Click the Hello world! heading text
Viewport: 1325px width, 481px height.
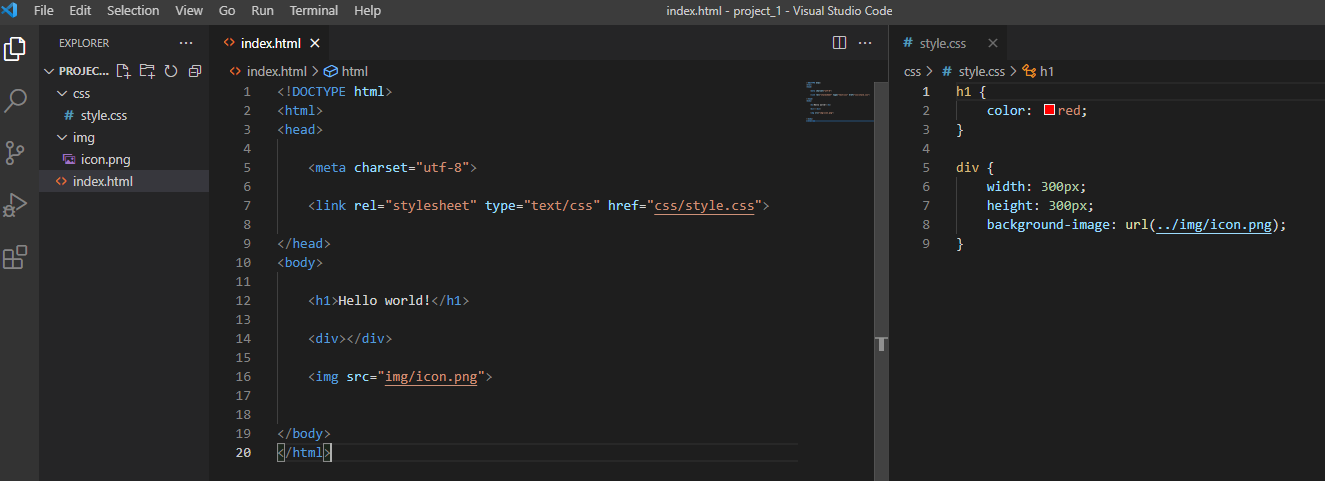click(385, 300)
